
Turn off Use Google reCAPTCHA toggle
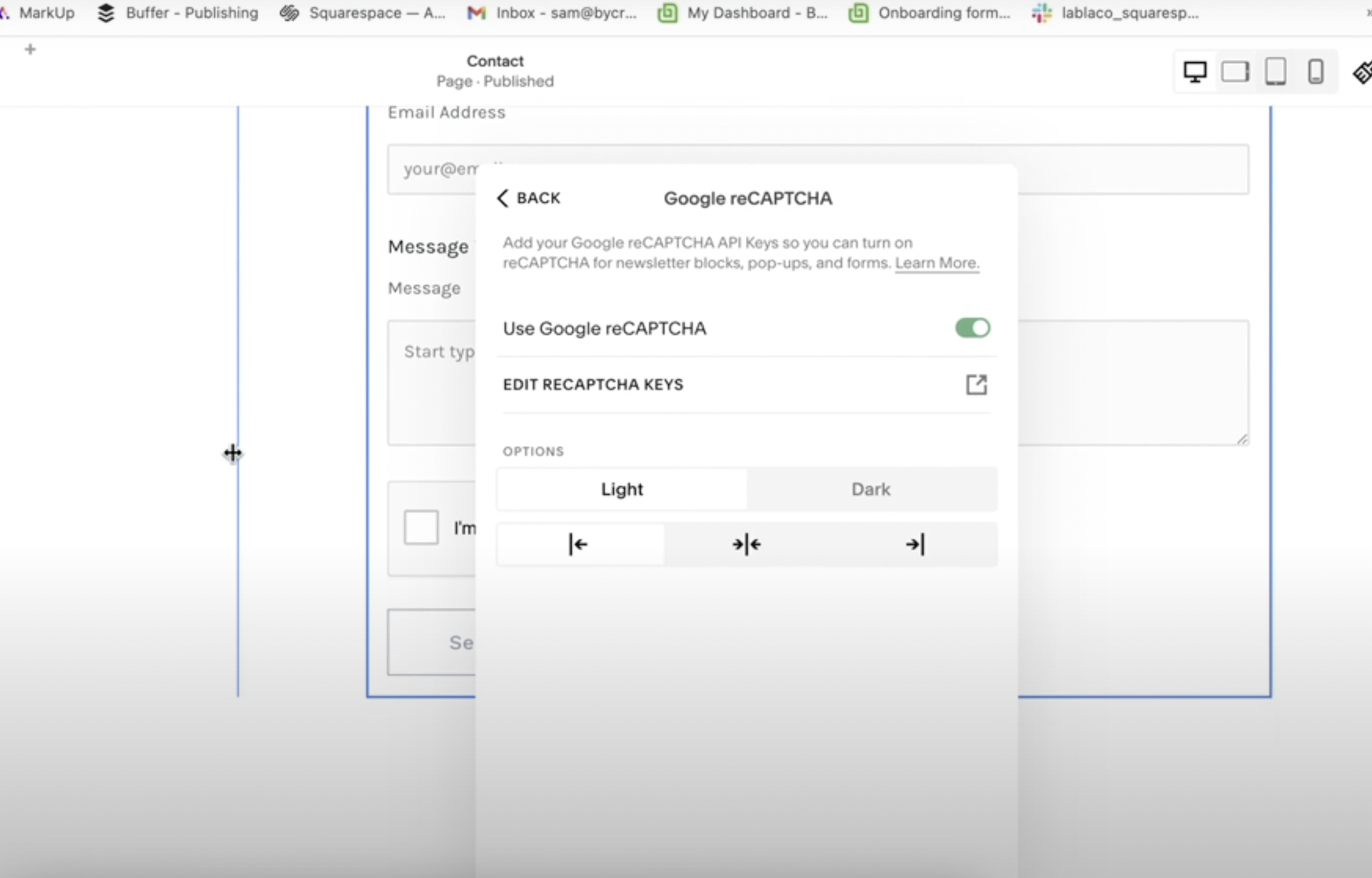pyautogui.click(x=972, y=328)
